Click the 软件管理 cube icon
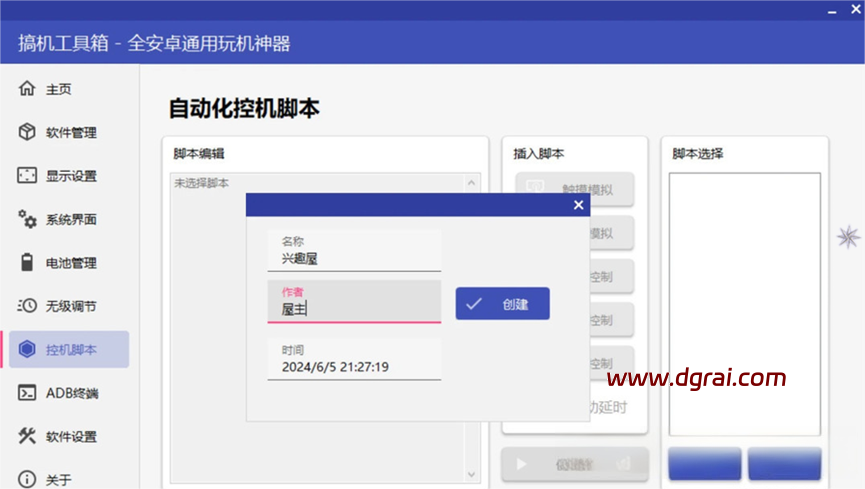 click(27, 132)
